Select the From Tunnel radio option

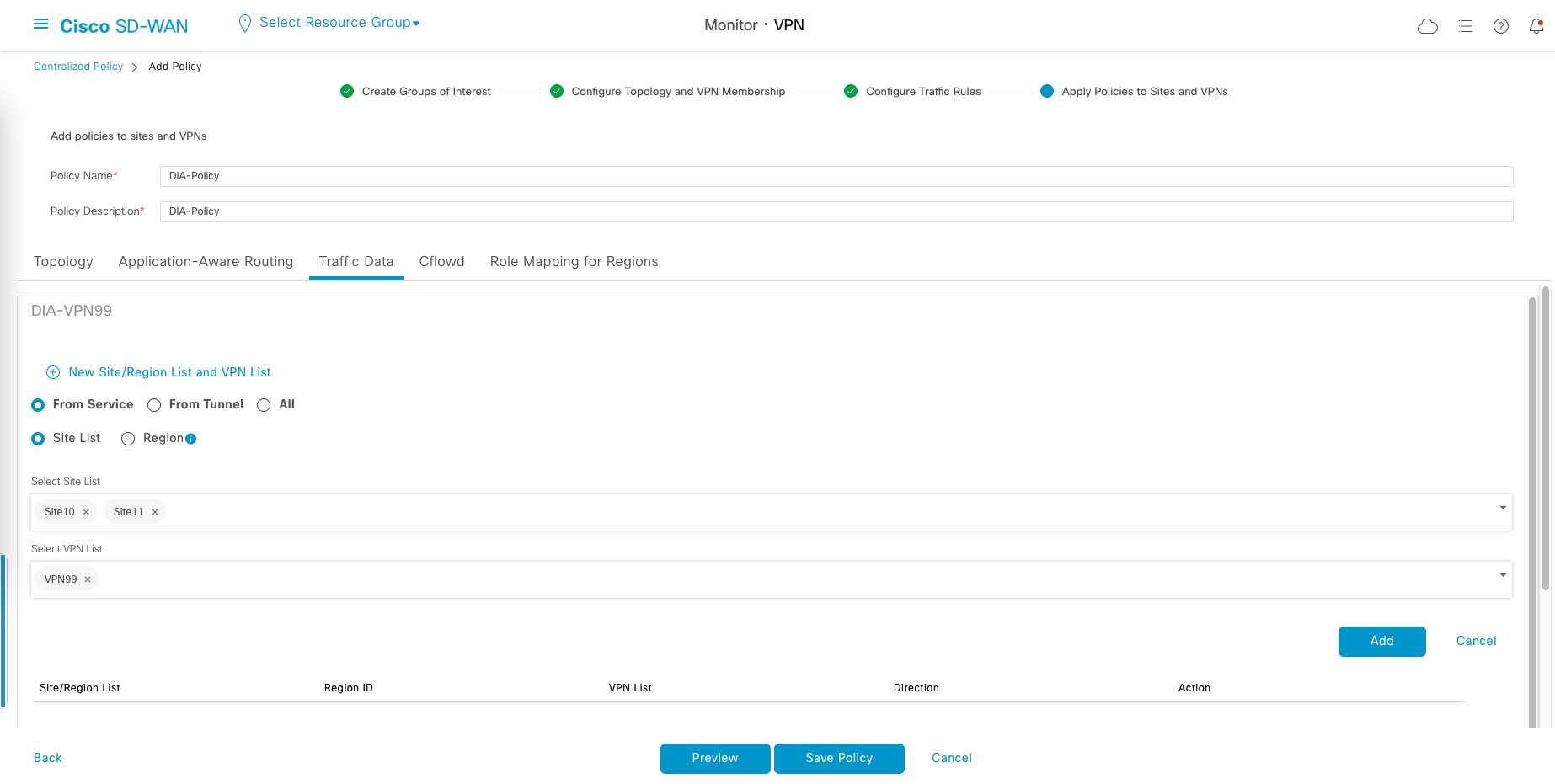154,405
